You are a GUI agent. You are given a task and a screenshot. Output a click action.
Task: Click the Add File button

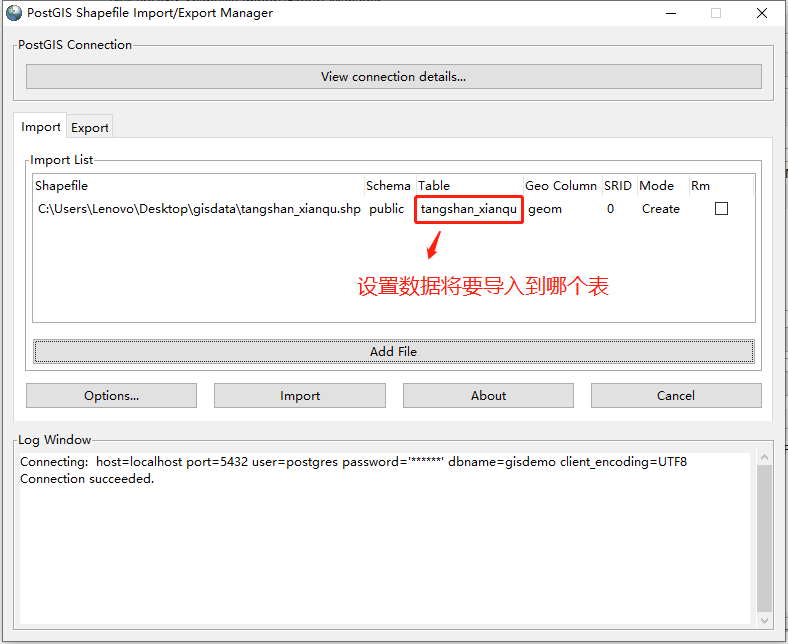coord(393,352)
